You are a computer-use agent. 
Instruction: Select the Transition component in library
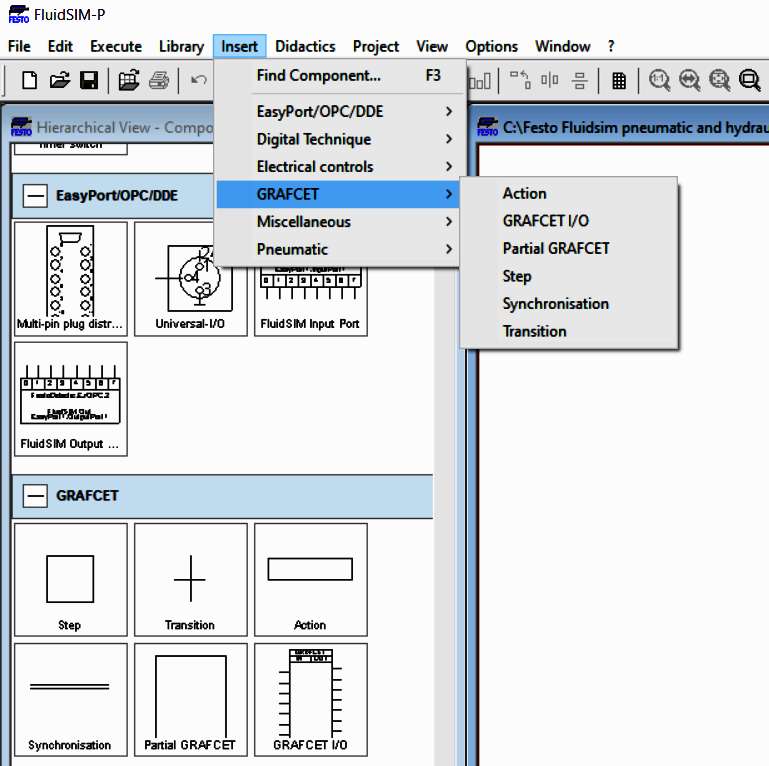tap(190, 580)
